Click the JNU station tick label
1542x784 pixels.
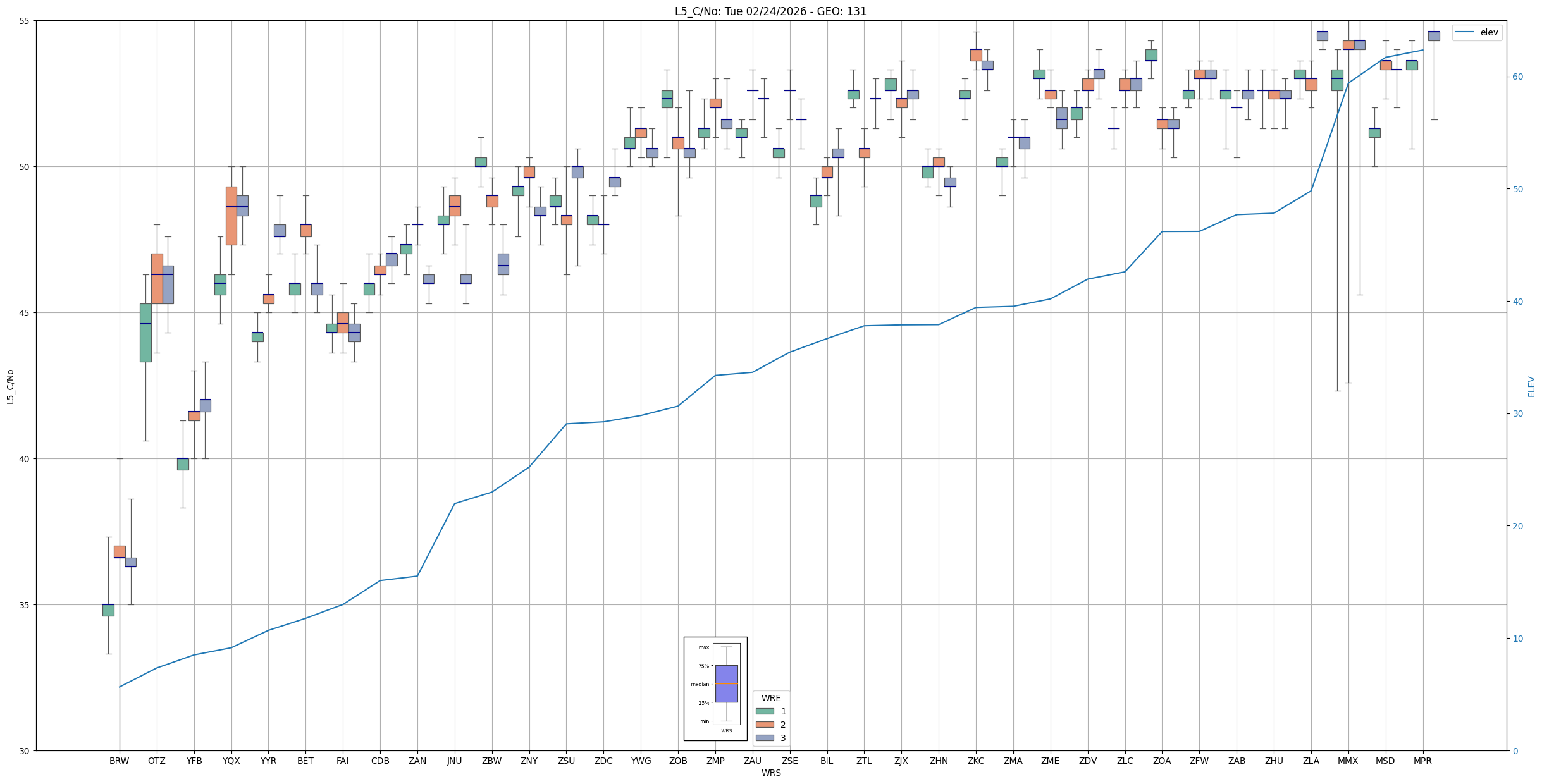[x=454, y=761]
